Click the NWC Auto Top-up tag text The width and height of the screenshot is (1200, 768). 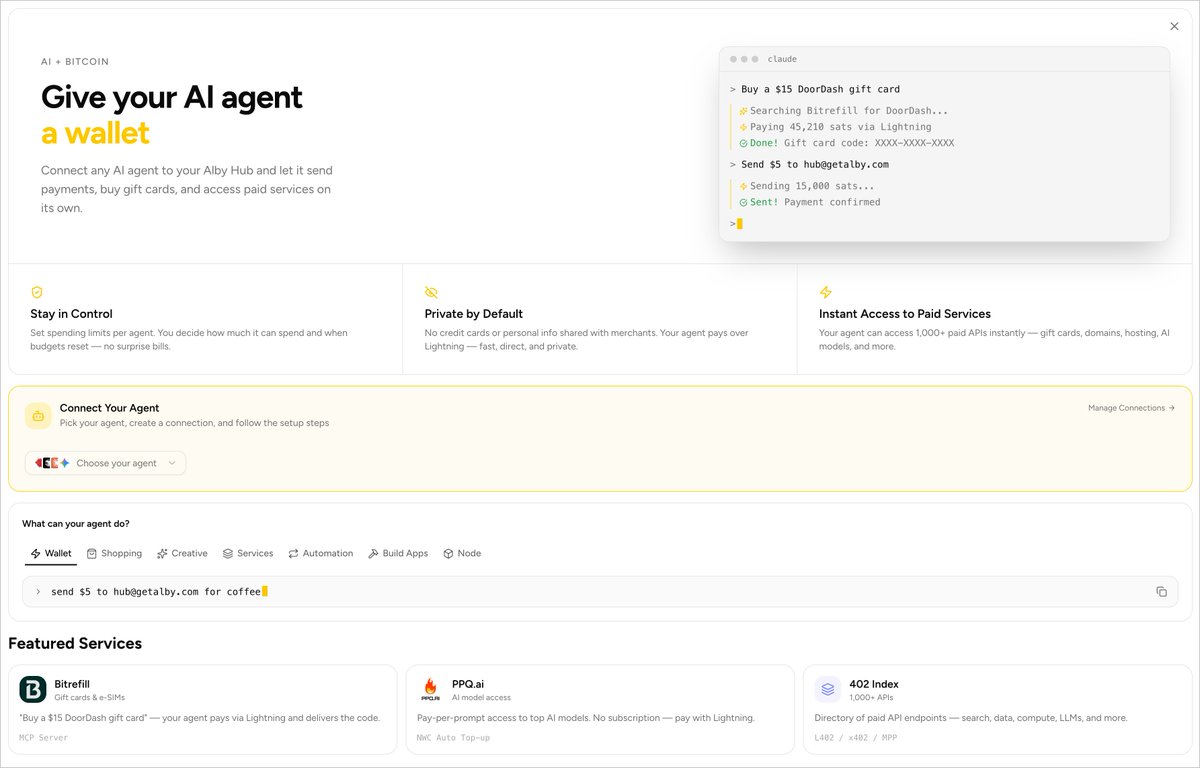click(453, 738)
